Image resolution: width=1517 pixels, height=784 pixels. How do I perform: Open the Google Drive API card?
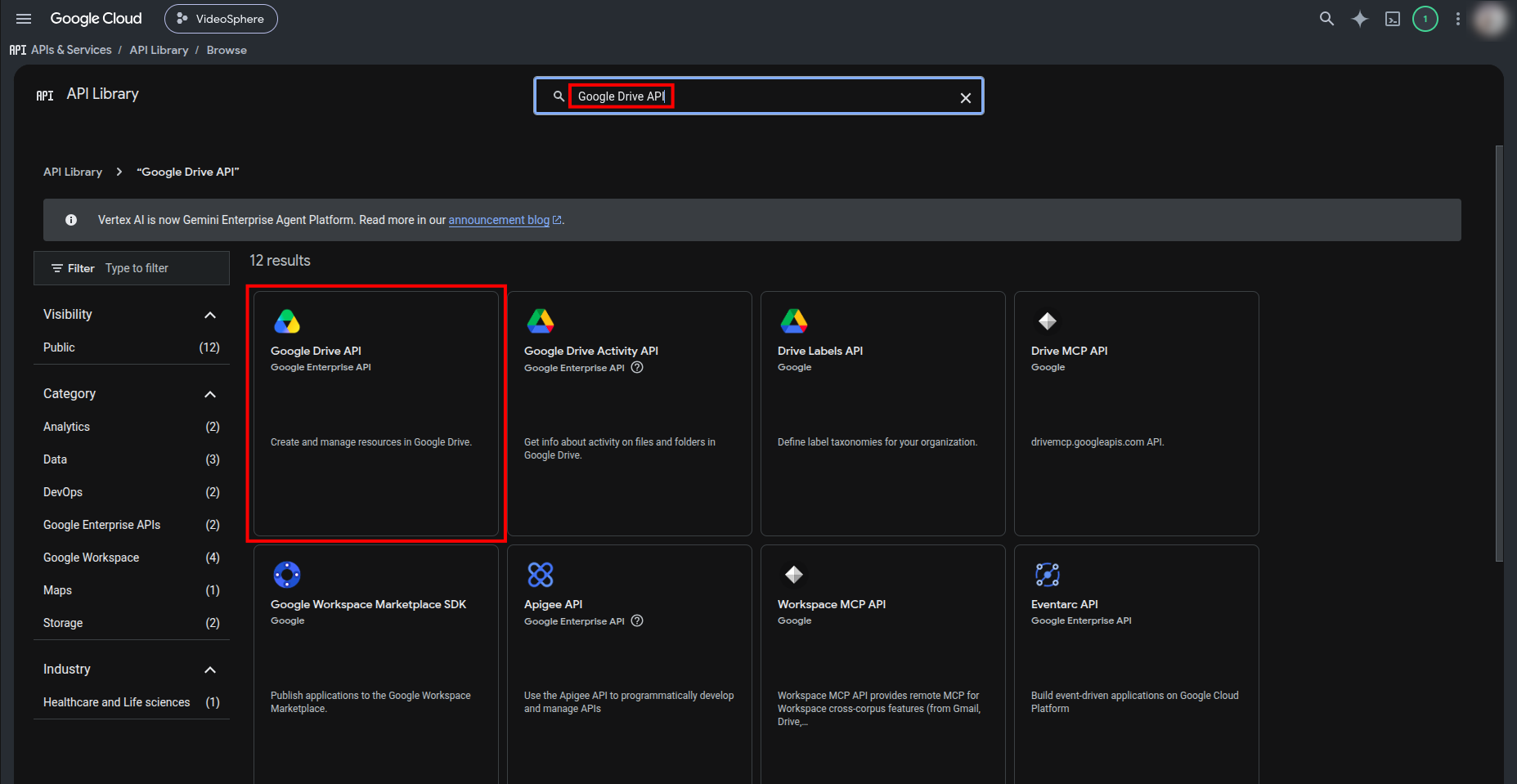tap(376, 414)
